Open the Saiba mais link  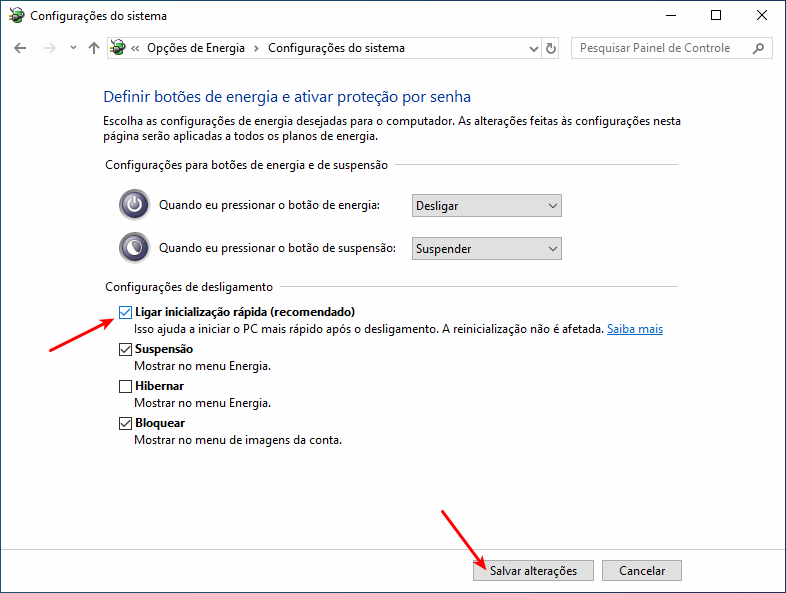[635, 329]
